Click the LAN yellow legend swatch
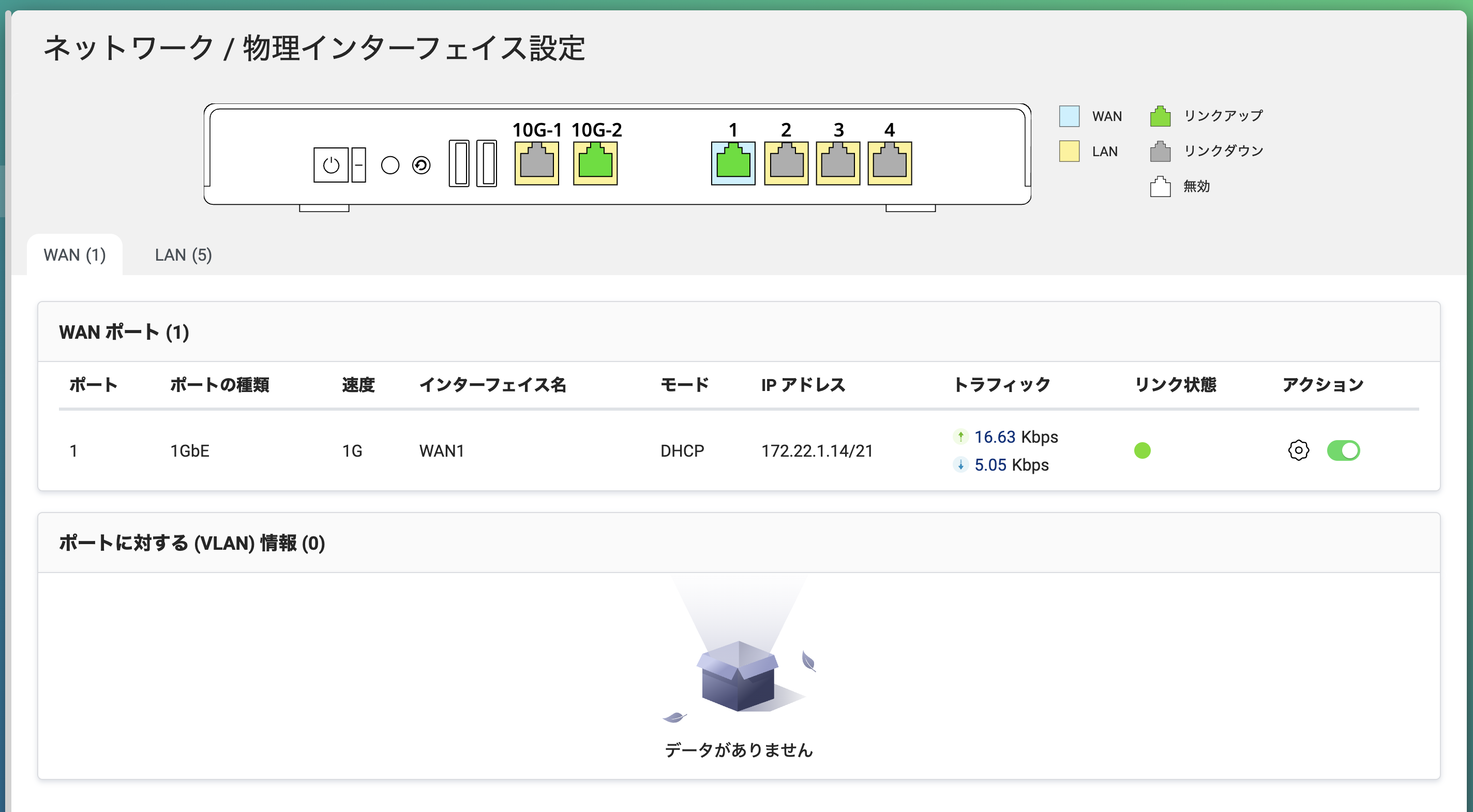This screenshot has width=1473, height=812. (1069, 152)
